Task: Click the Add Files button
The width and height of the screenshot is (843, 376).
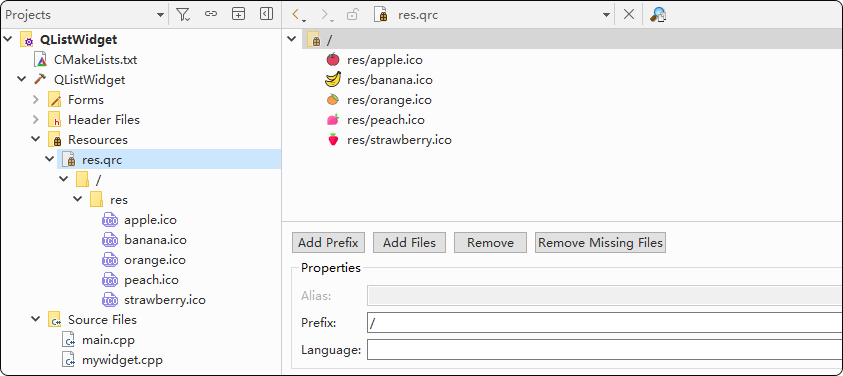Action: [409, 243]
